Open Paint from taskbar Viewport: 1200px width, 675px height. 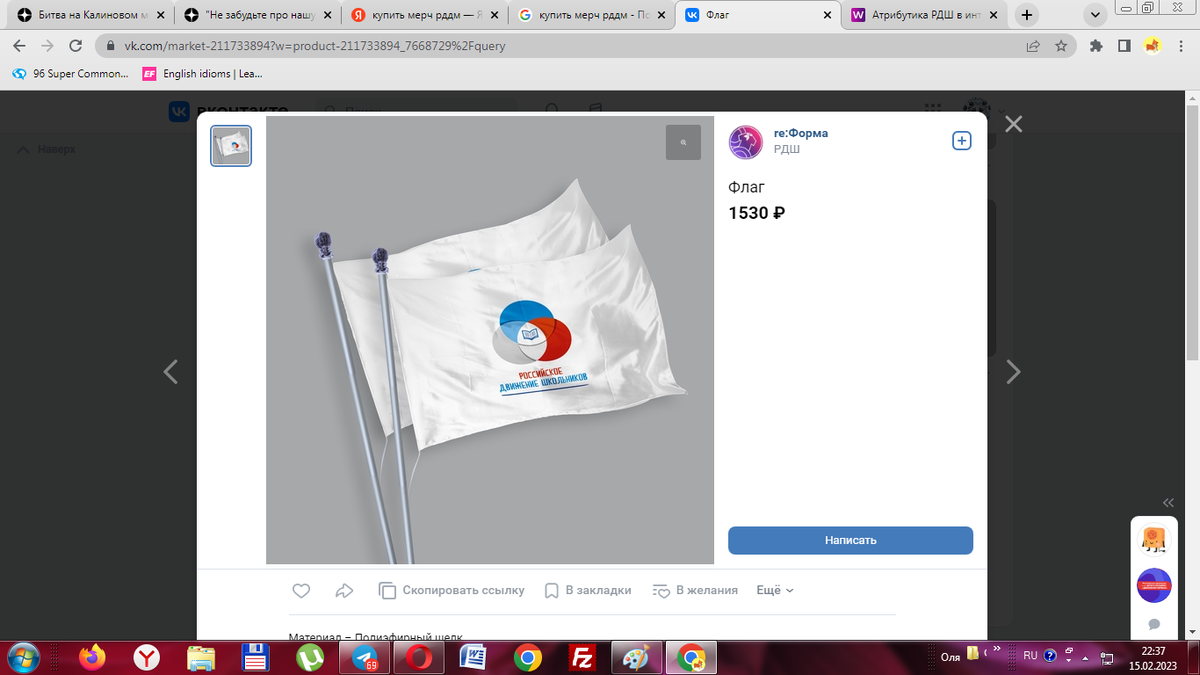(635, 657)
